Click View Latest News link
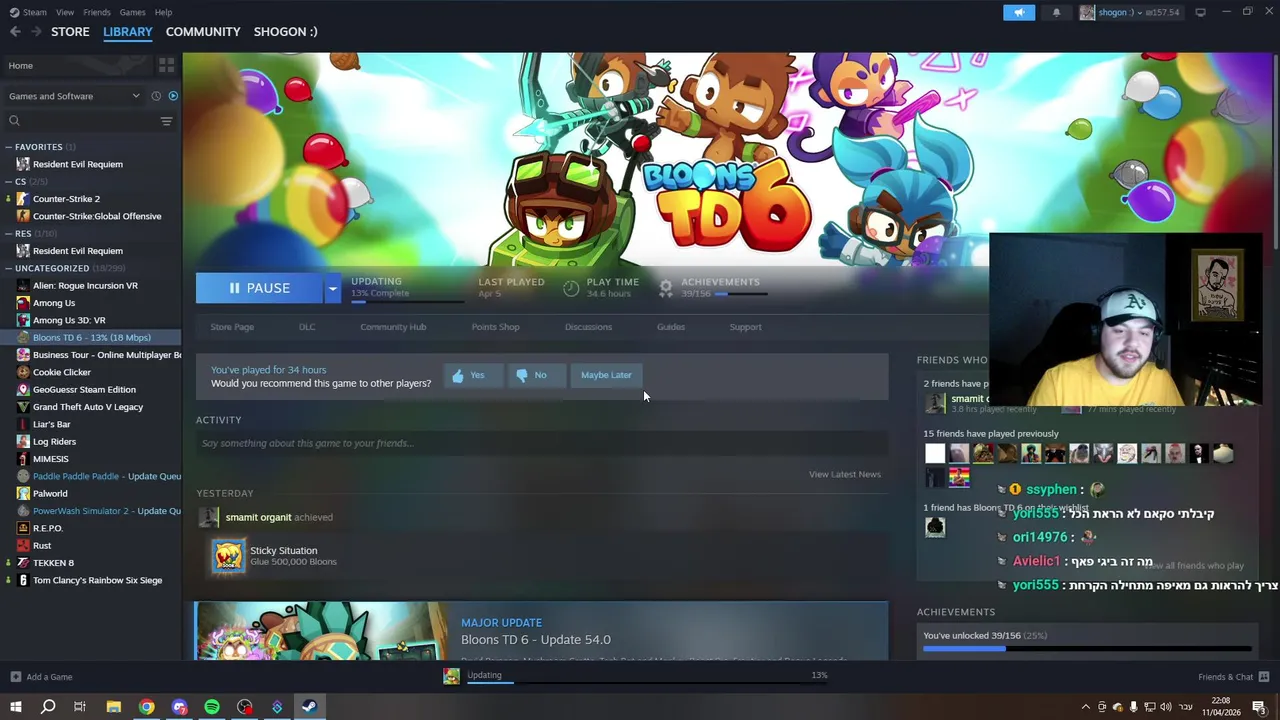1280x720 pixels. coord(845,474)
